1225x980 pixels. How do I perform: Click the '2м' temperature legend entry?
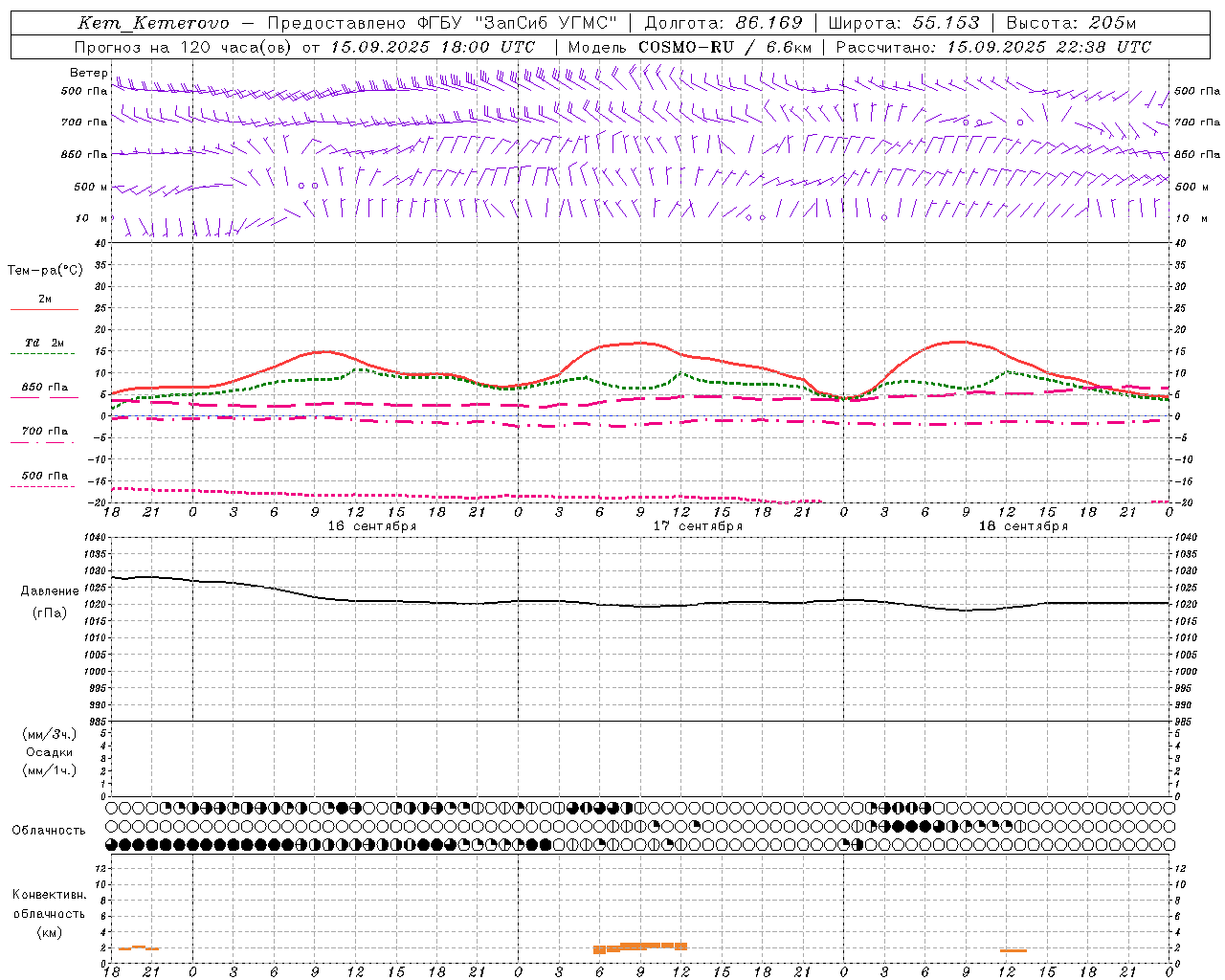coord(44,299)
